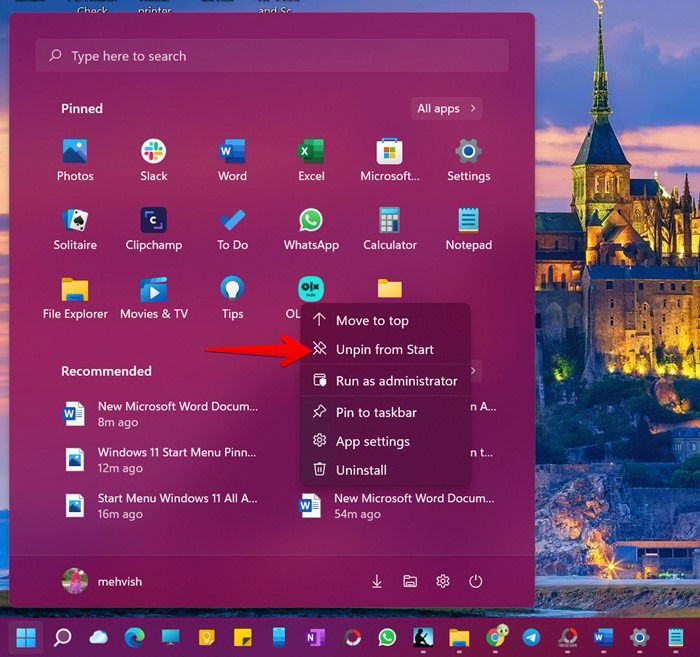Image resolution: width=700 pixels, height=657 pixels.
Task: Open Excel from pinned apps
Action: [311, 160]
